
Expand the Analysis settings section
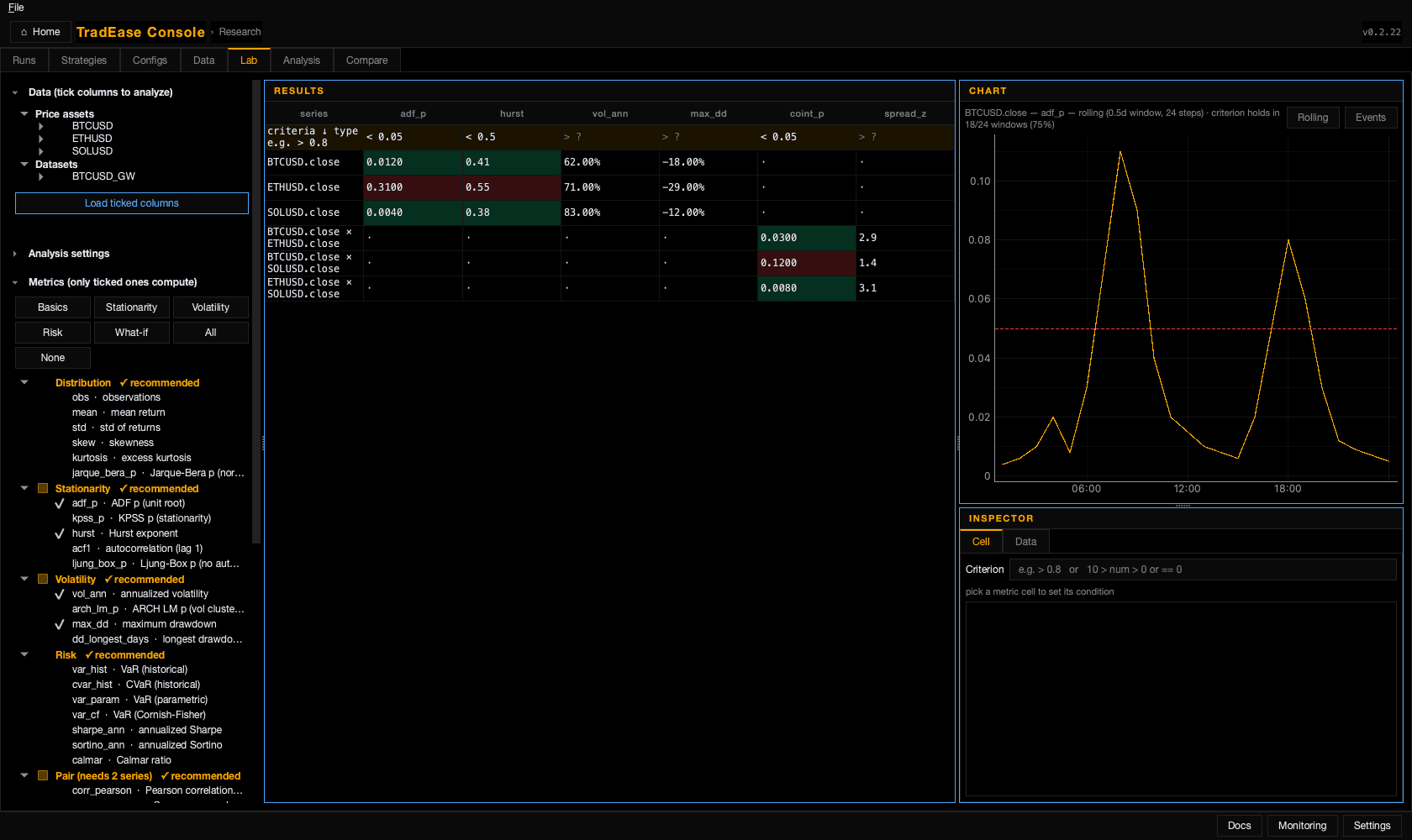click(15, 254)
